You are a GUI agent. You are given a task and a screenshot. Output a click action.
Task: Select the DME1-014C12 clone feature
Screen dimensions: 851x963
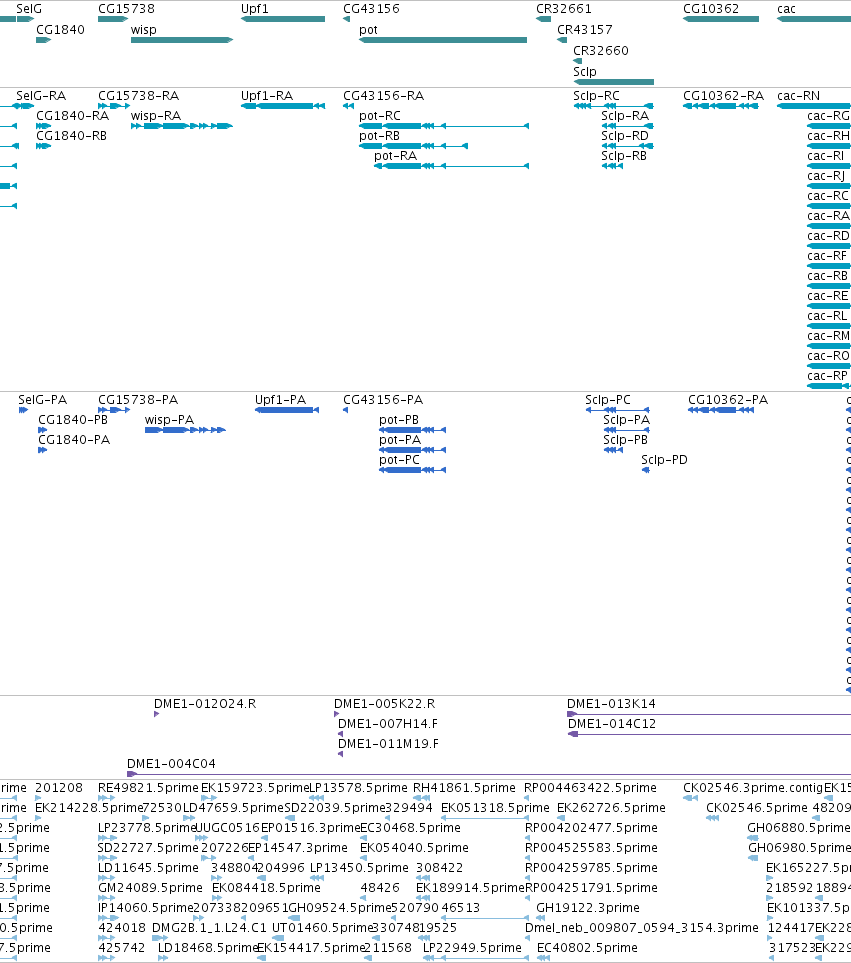(x=709, y=735)
